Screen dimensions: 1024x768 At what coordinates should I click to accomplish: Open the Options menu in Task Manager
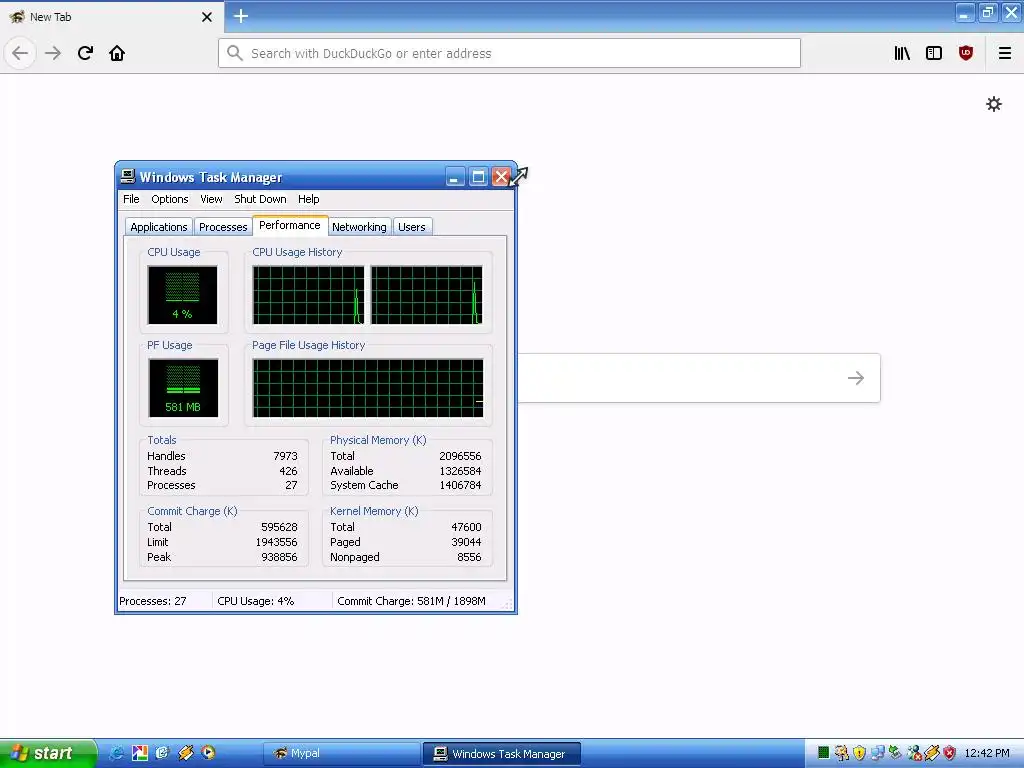170,199
